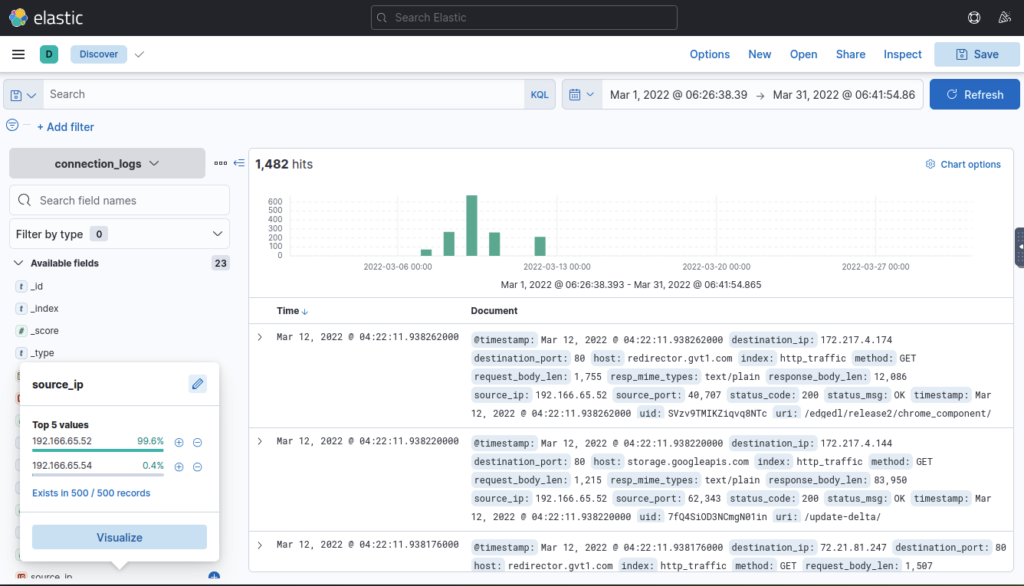Click the filter options icon

pyautogui.click(x=12, y=125)
